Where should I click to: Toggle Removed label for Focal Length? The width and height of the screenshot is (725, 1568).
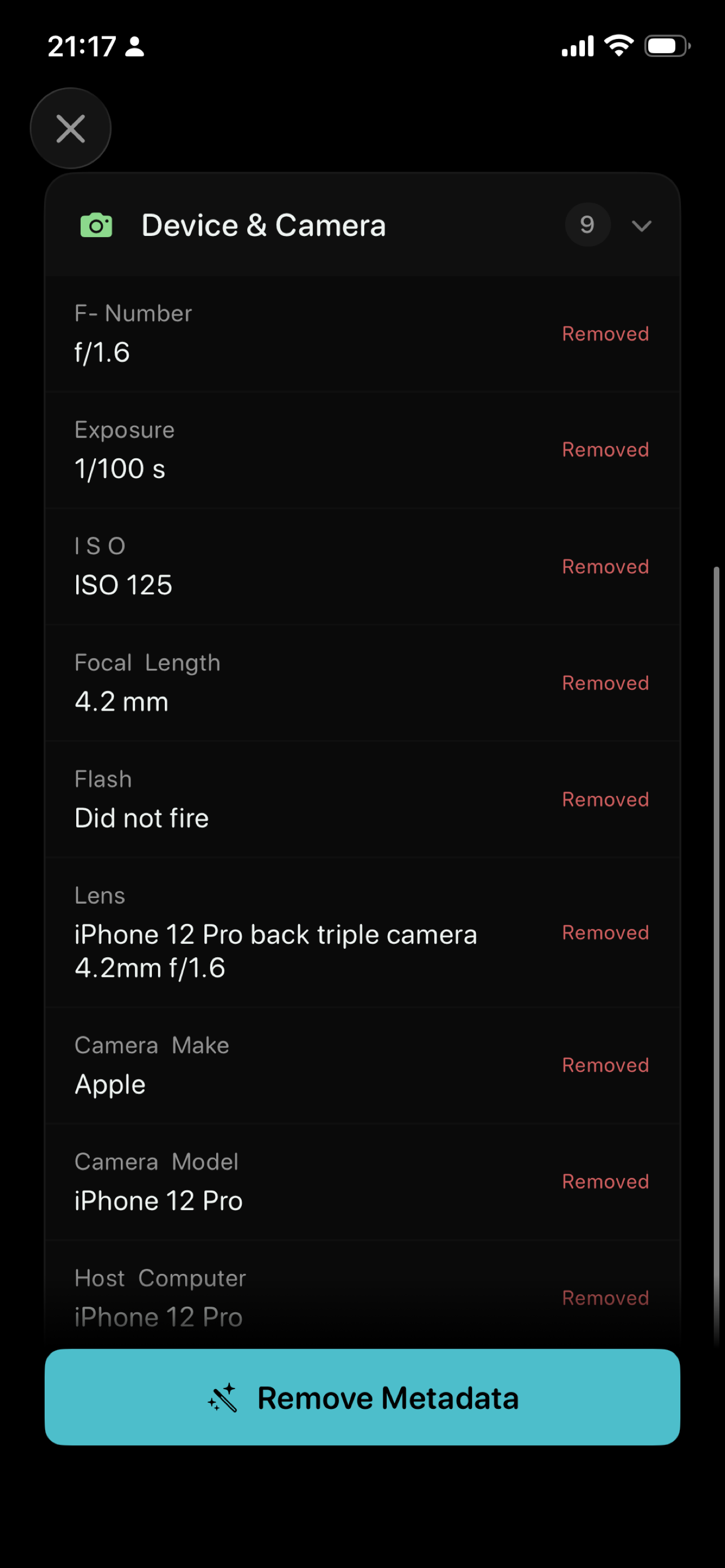[x=605, y=683]
